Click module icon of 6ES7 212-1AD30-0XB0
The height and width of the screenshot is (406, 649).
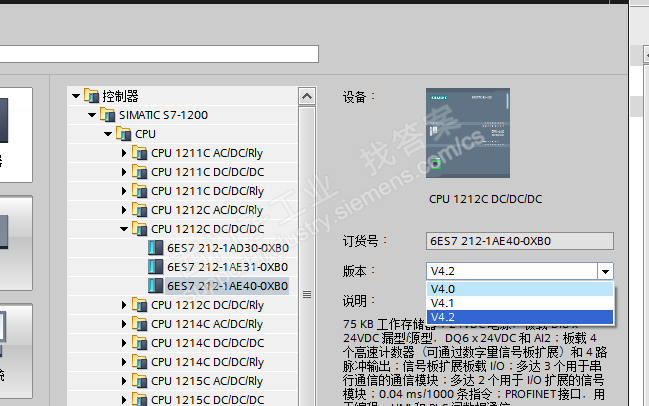click(x=156, y=248)
